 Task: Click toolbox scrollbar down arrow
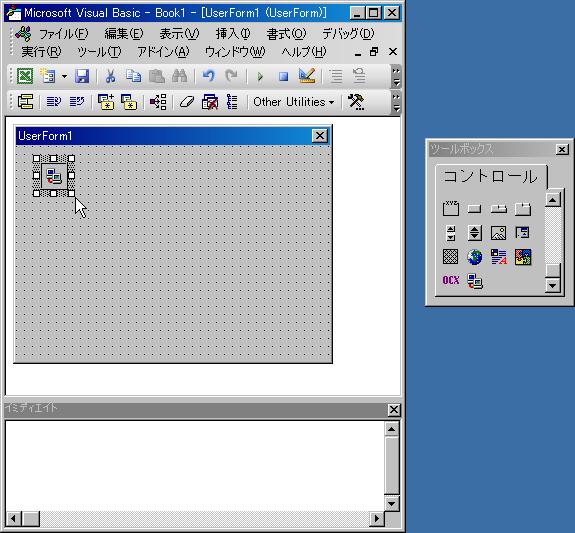(x=553, y=285)
